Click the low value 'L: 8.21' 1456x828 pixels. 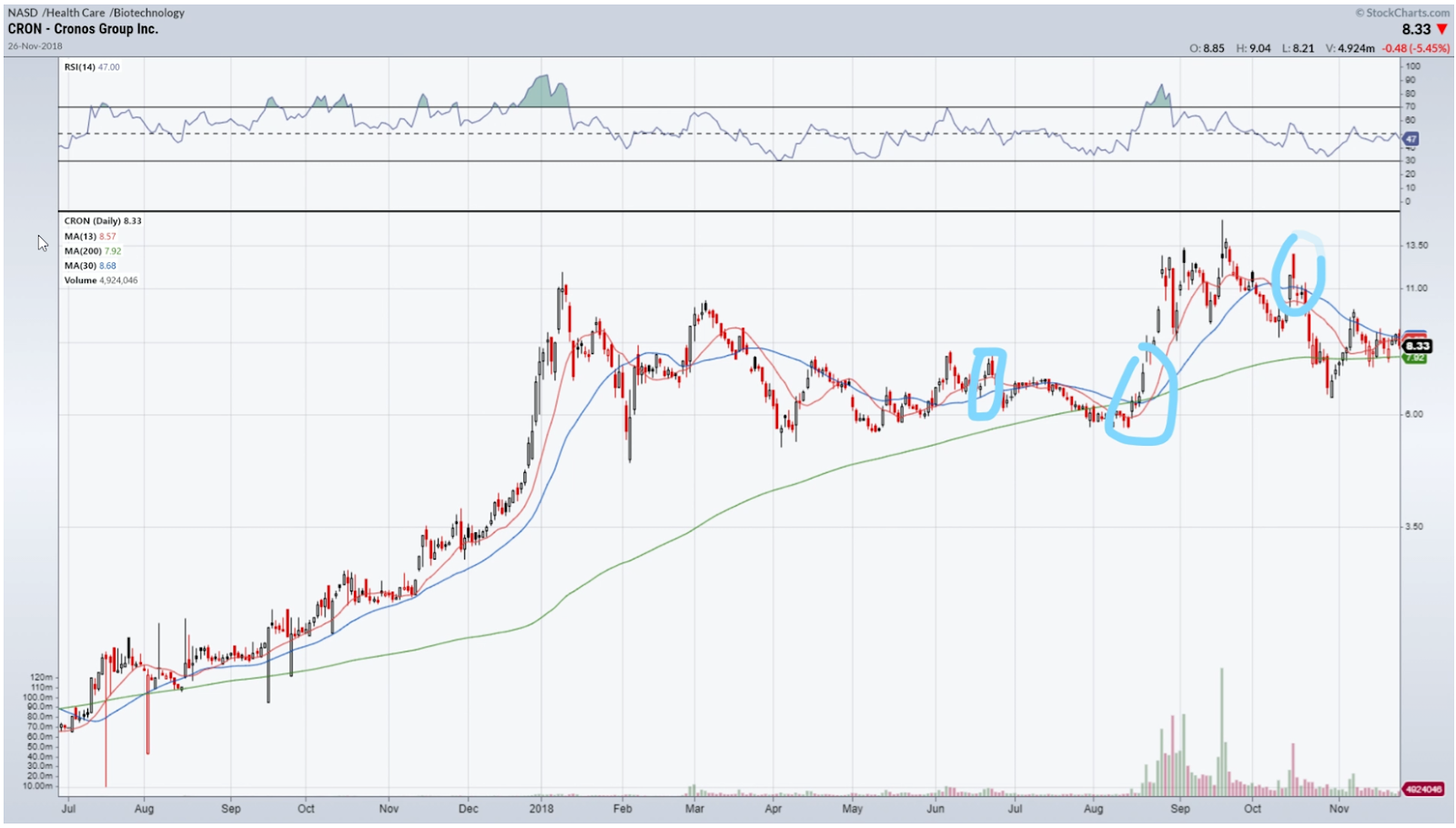(x=1298, y=48)
